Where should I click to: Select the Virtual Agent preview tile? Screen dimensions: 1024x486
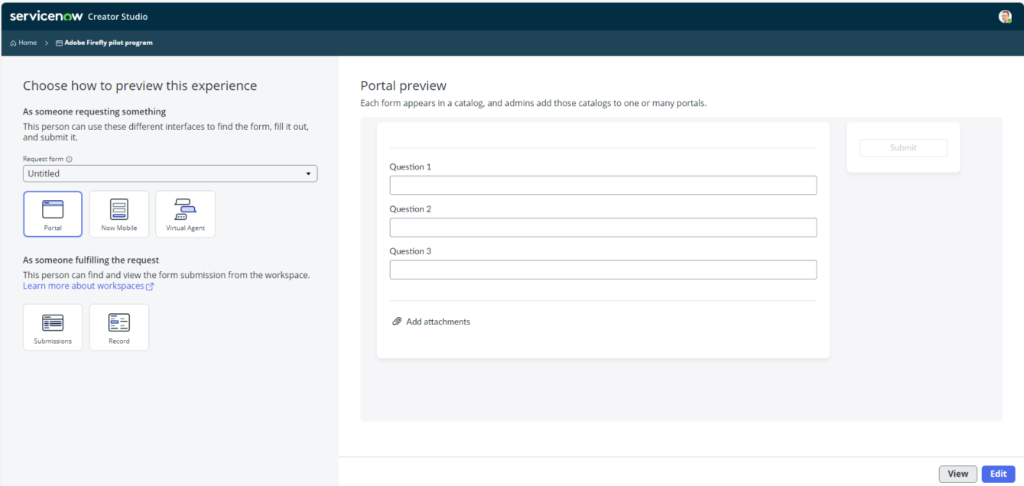coord(185,213)
